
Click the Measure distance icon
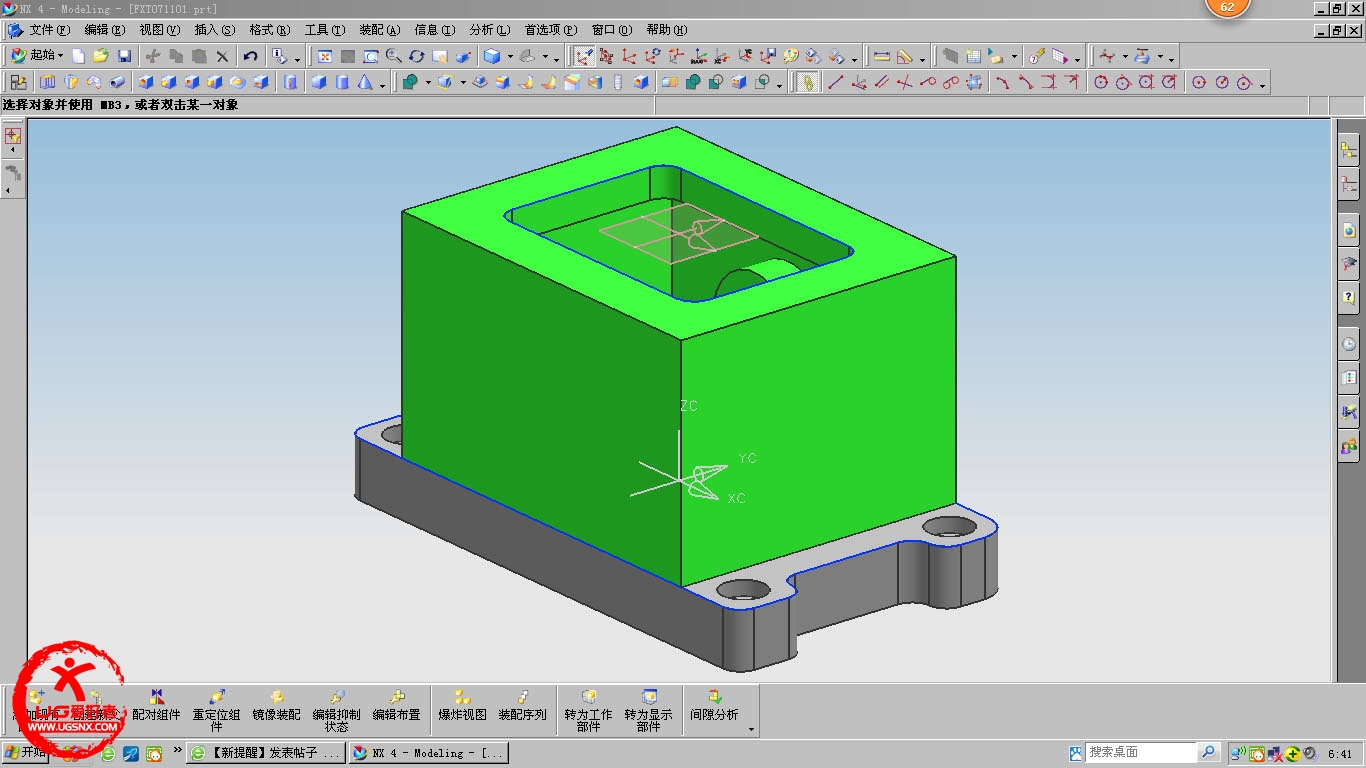tap(881, 56)
